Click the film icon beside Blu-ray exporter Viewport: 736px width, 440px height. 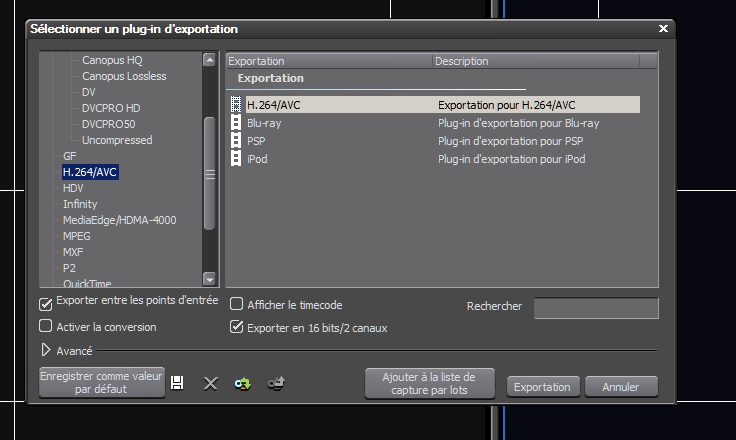(x=236, y=123)
